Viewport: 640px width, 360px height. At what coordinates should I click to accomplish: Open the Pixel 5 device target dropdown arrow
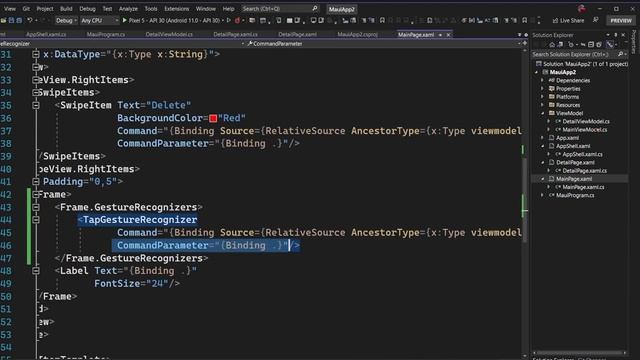[223, 20]
